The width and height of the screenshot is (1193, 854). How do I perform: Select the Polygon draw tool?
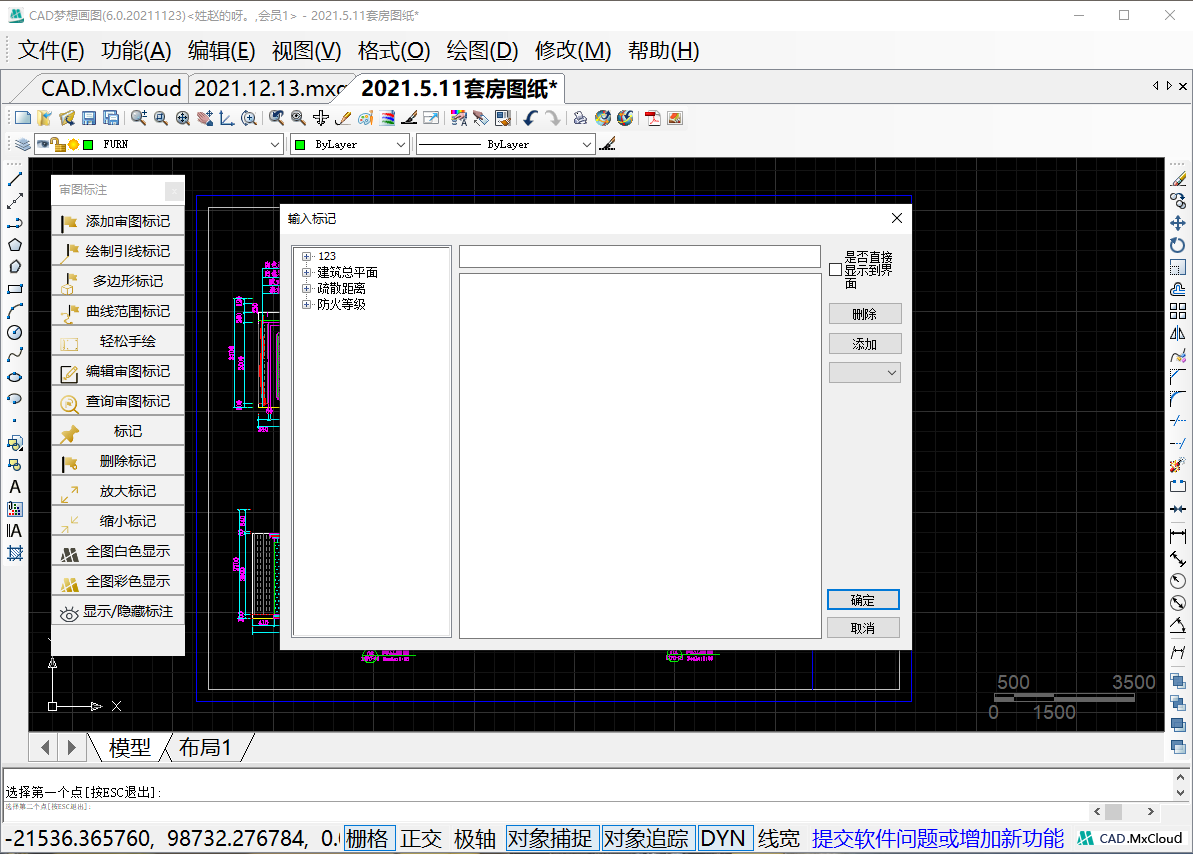14,245
